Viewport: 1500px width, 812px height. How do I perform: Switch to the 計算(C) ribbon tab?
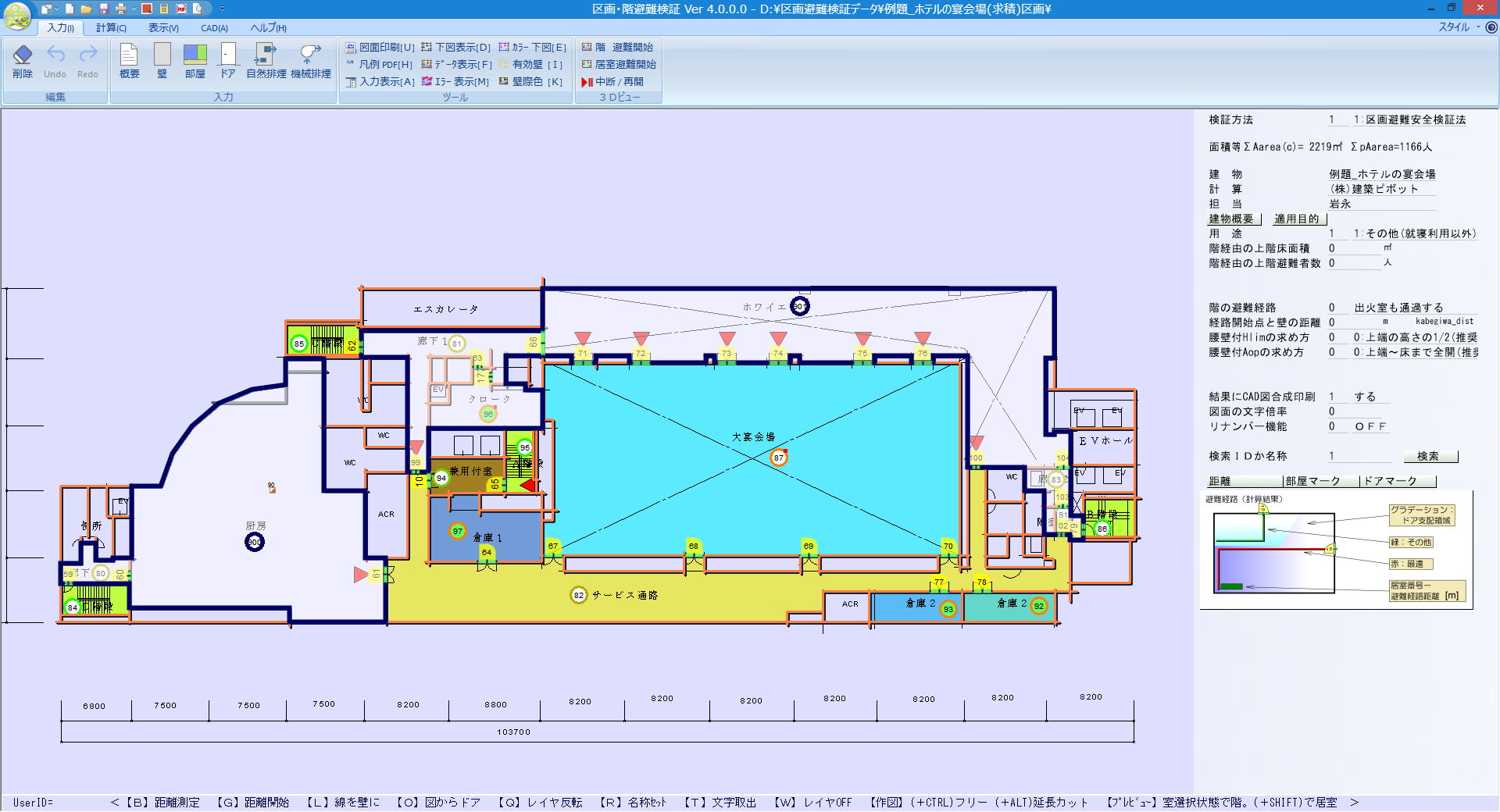click(x=111, y=28)
